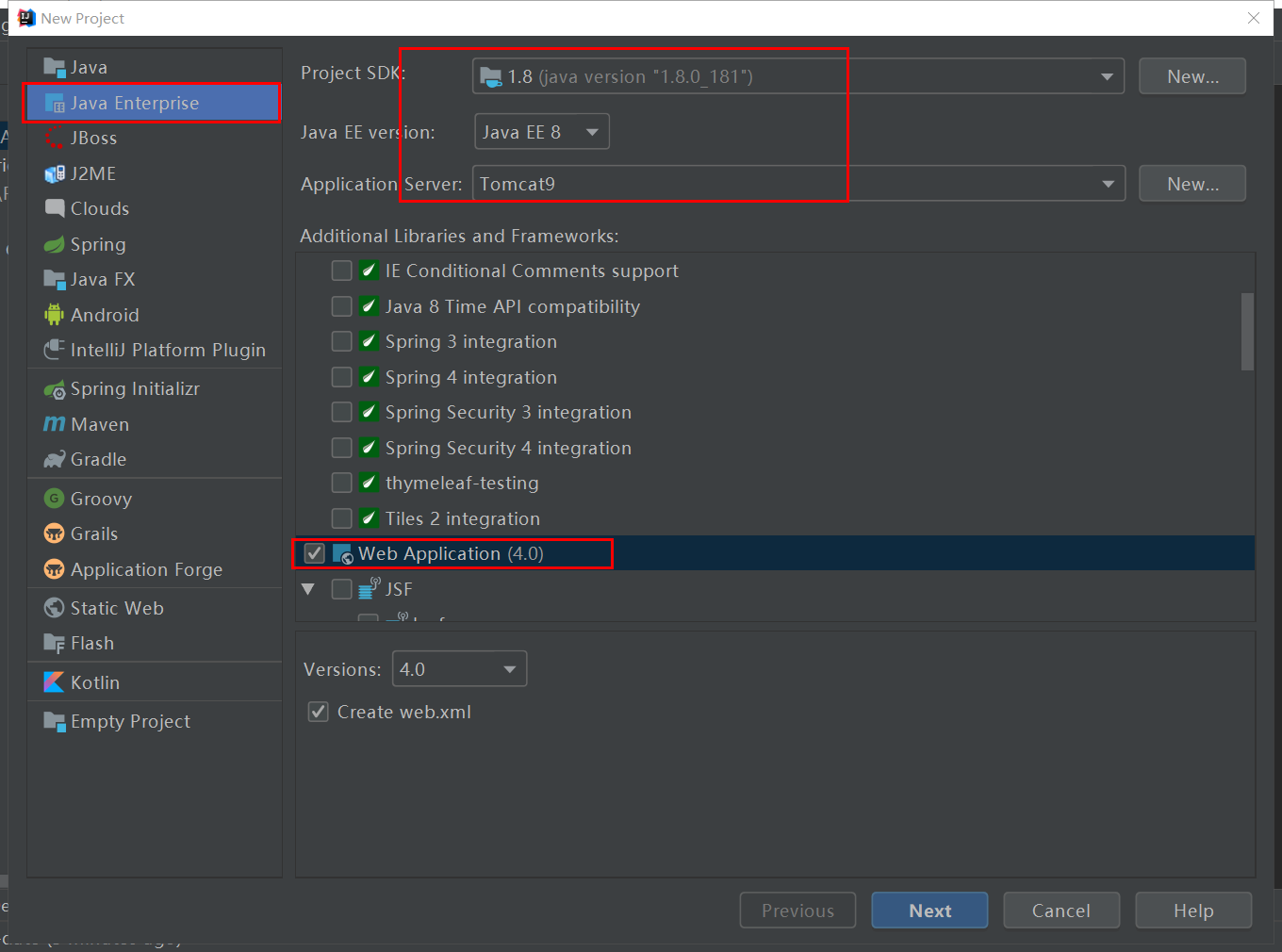Click the Groovy icon
Screen dimensions: 1282x952
(55, 499)
